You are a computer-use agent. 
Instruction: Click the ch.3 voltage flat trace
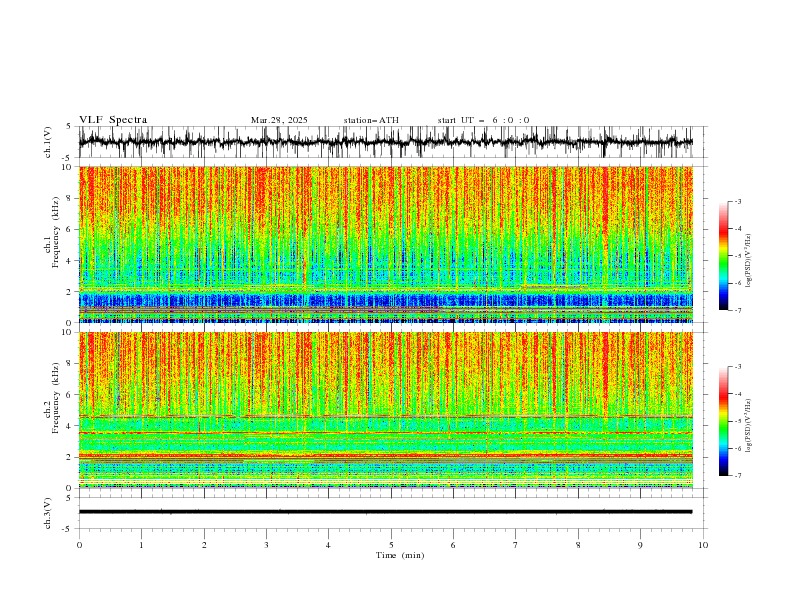point(386,512)
